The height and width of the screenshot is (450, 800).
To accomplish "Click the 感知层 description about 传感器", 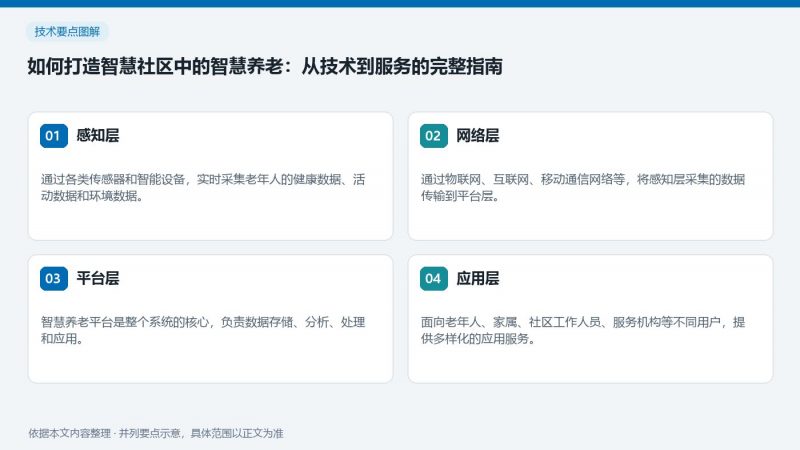I will tap(203, 188).
